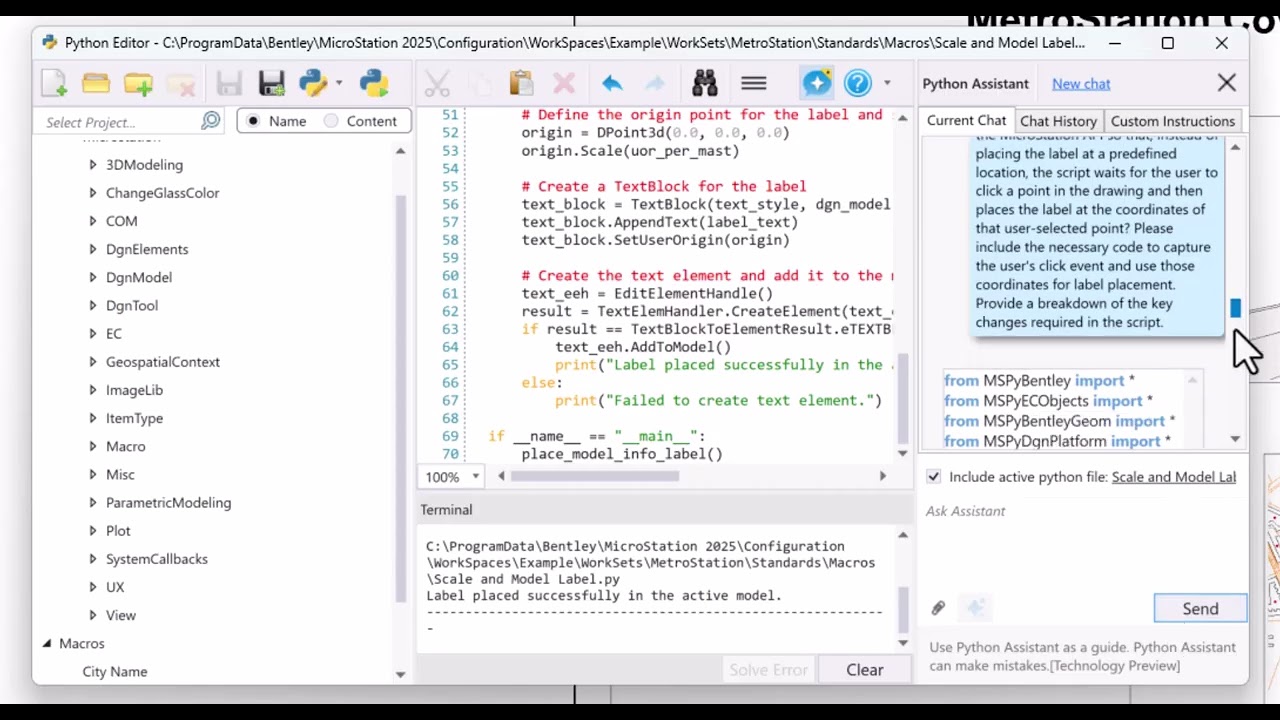Click scroll down arrow in assistant code block
Screen dimensions: 1280x720
point(1235,439)
